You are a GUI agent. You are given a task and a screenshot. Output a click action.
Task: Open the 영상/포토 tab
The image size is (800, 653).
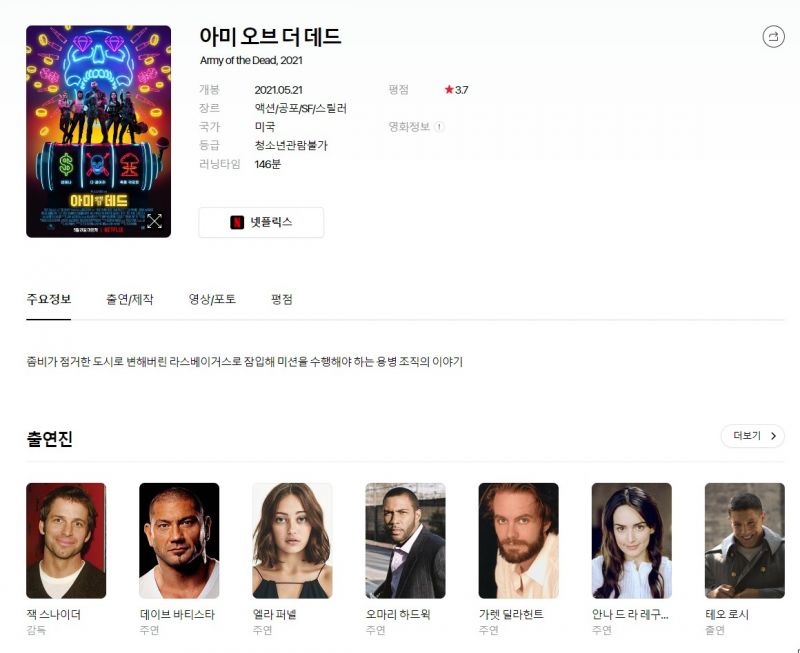click(212, 299)
